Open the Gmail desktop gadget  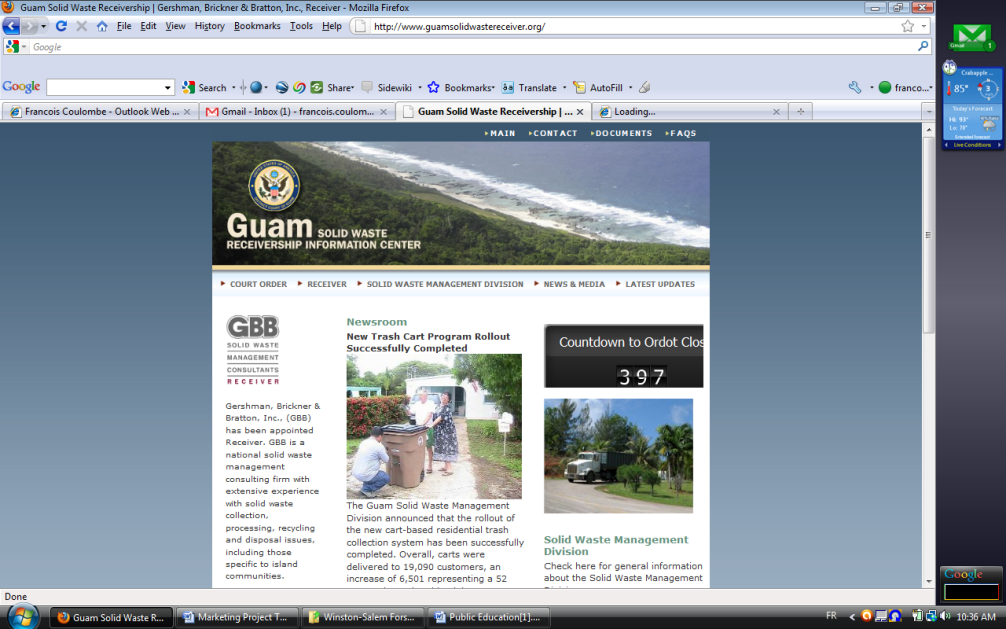coord(971,37)
